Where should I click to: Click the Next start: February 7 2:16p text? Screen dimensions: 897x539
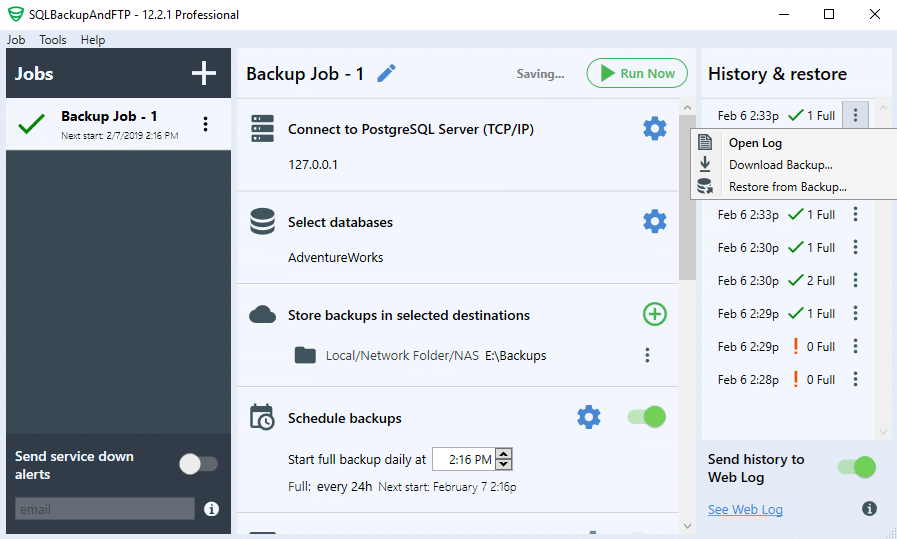447,487
